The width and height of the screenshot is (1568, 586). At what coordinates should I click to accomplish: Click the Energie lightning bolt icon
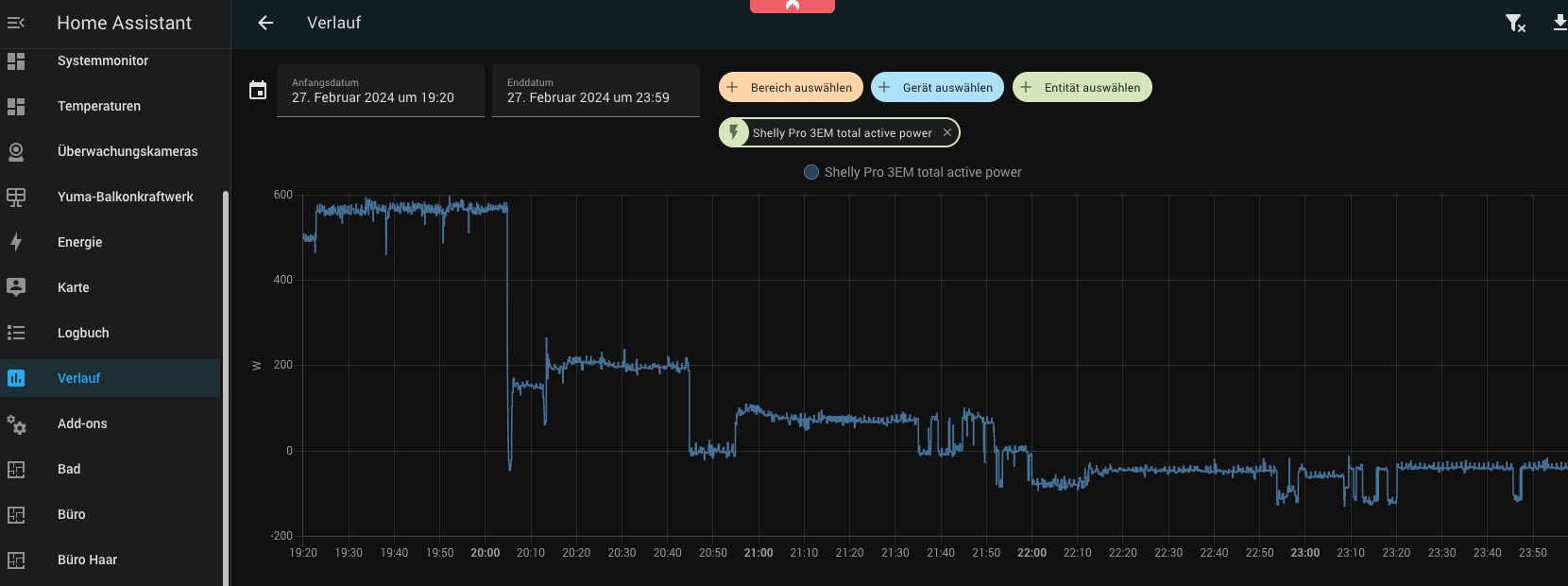(x=16, y=242)
